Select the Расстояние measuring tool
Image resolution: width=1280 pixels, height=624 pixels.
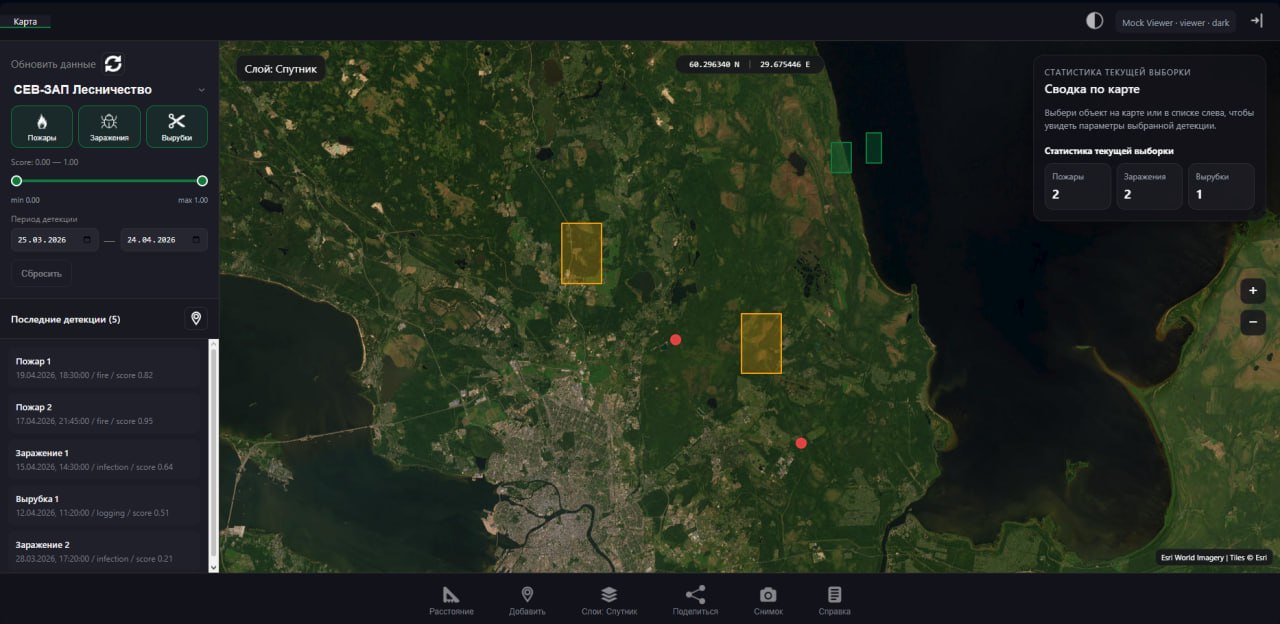click(451, 601)
